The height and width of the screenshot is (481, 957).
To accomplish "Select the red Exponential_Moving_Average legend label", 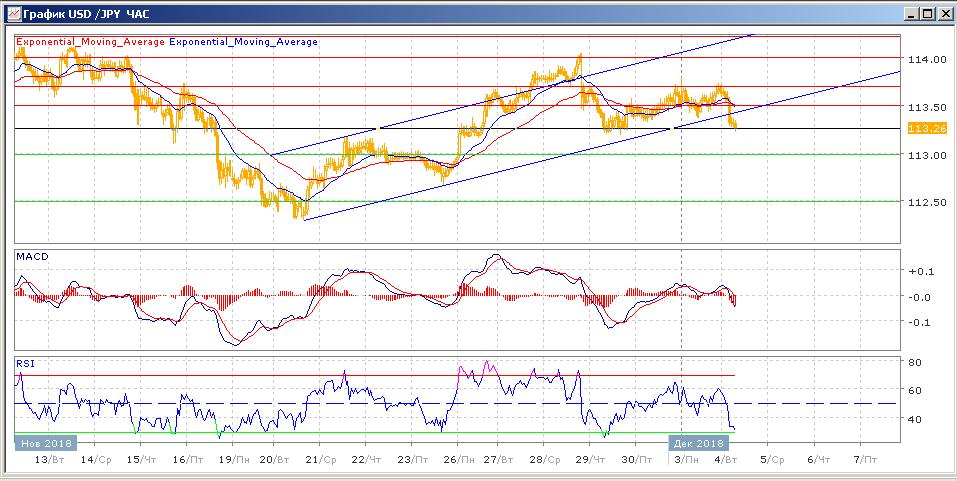I will coord(90,42).
